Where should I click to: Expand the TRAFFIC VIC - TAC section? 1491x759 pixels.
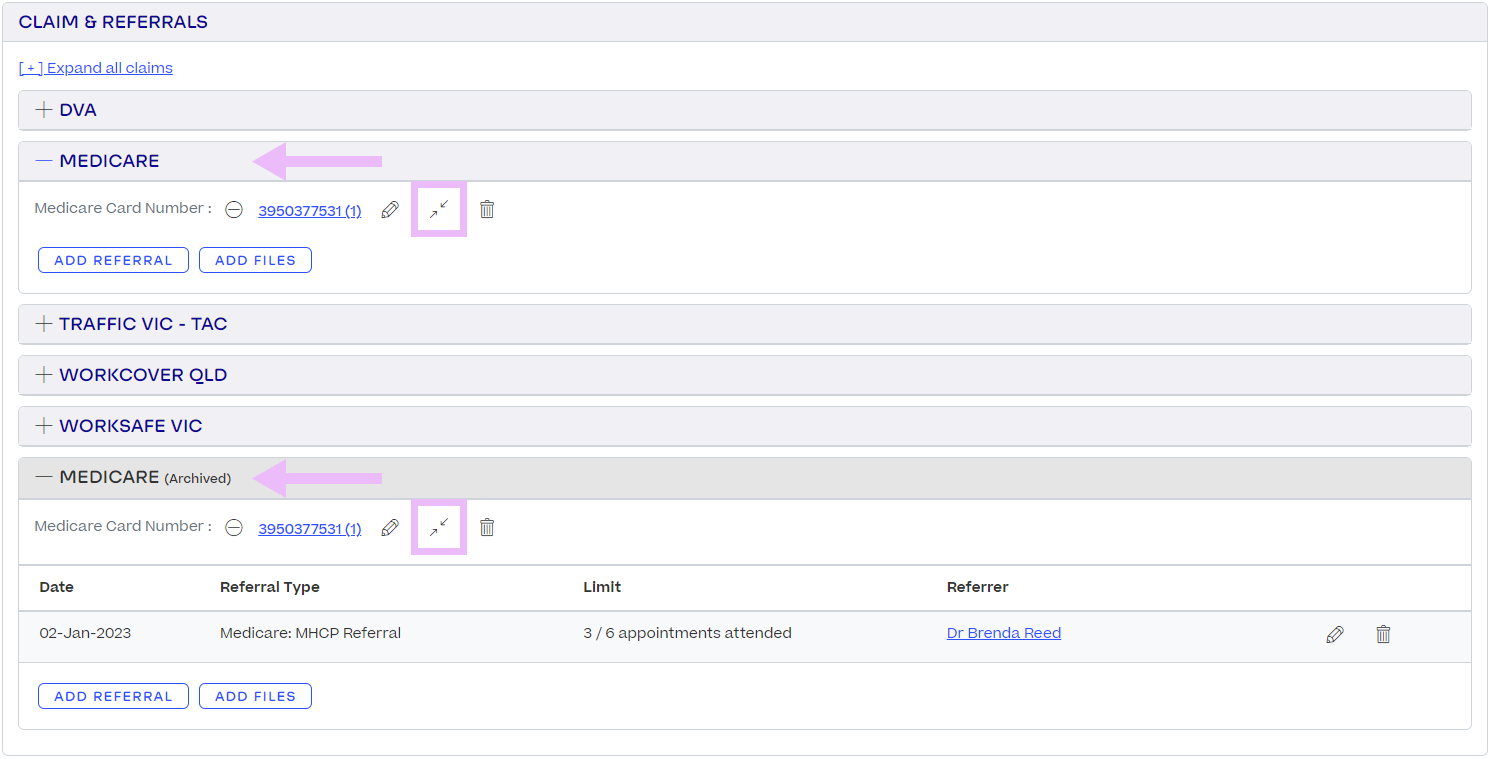43,323
